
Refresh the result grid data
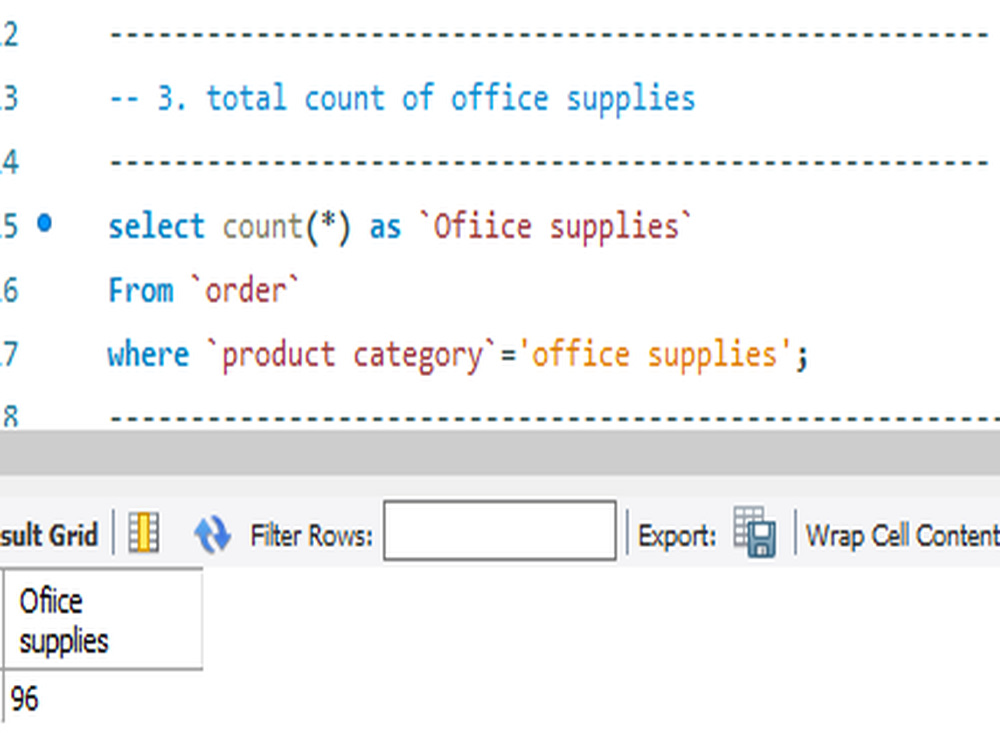(212, 534)
